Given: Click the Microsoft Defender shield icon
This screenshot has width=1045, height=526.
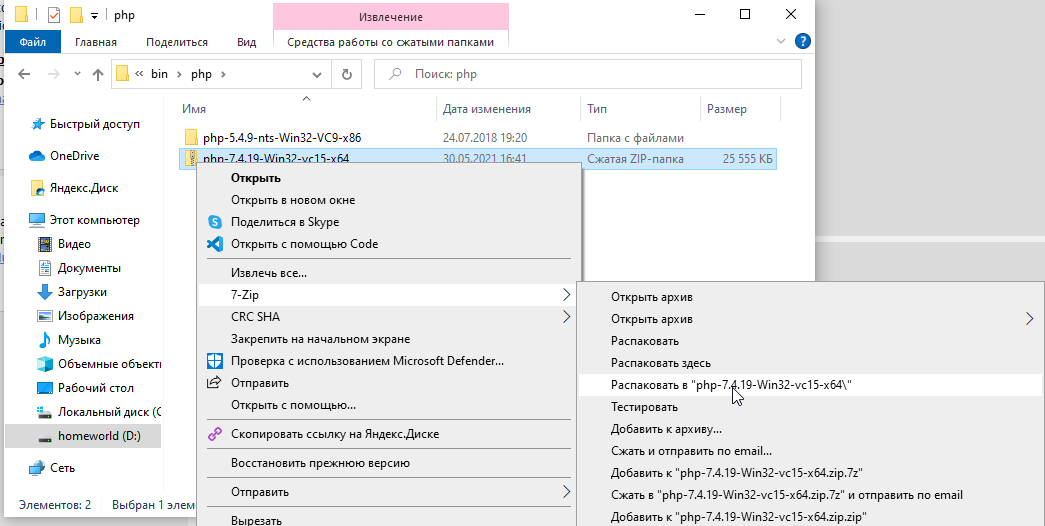Looking at the screenshot, I should (x=214, y=361).
